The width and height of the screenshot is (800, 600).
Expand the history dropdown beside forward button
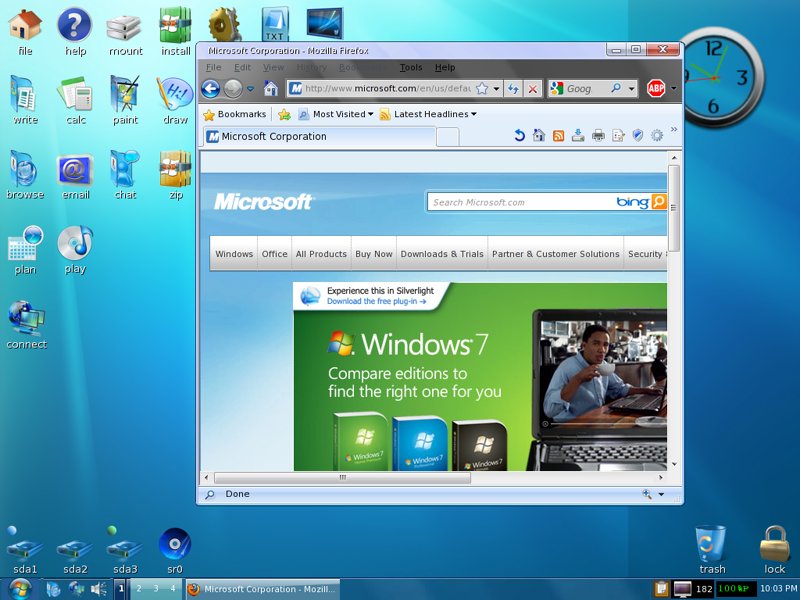pos(250,89)
